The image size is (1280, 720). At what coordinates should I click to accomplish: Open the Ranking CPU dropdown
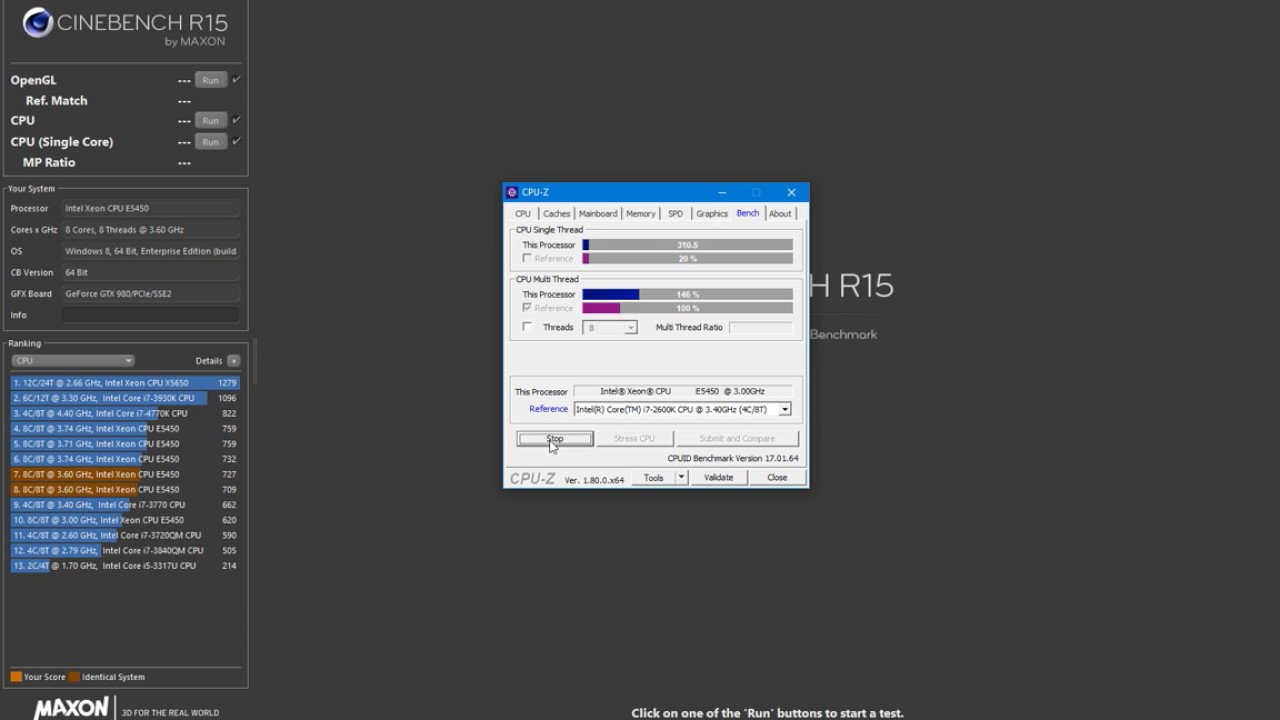[72, 360]
